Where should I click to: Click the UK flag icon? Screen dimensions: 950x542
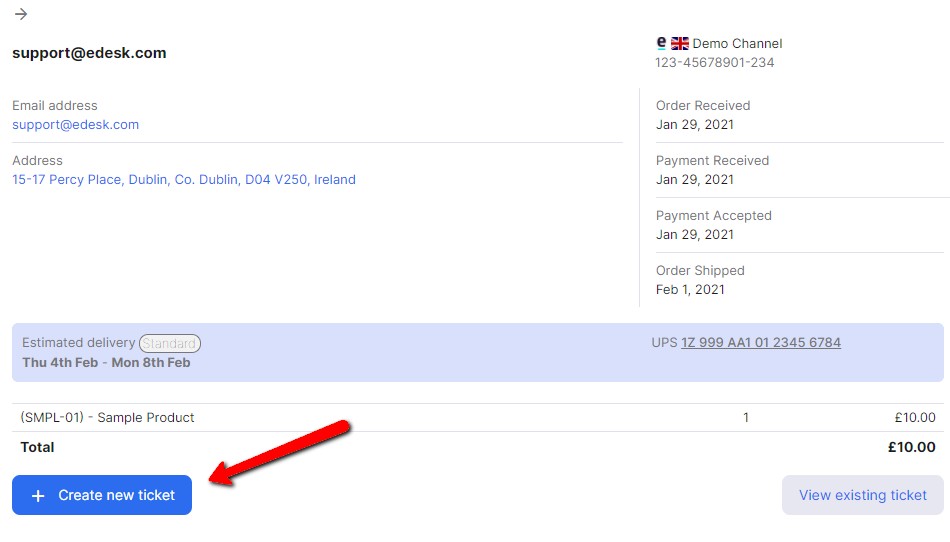(x=680, y=44)
